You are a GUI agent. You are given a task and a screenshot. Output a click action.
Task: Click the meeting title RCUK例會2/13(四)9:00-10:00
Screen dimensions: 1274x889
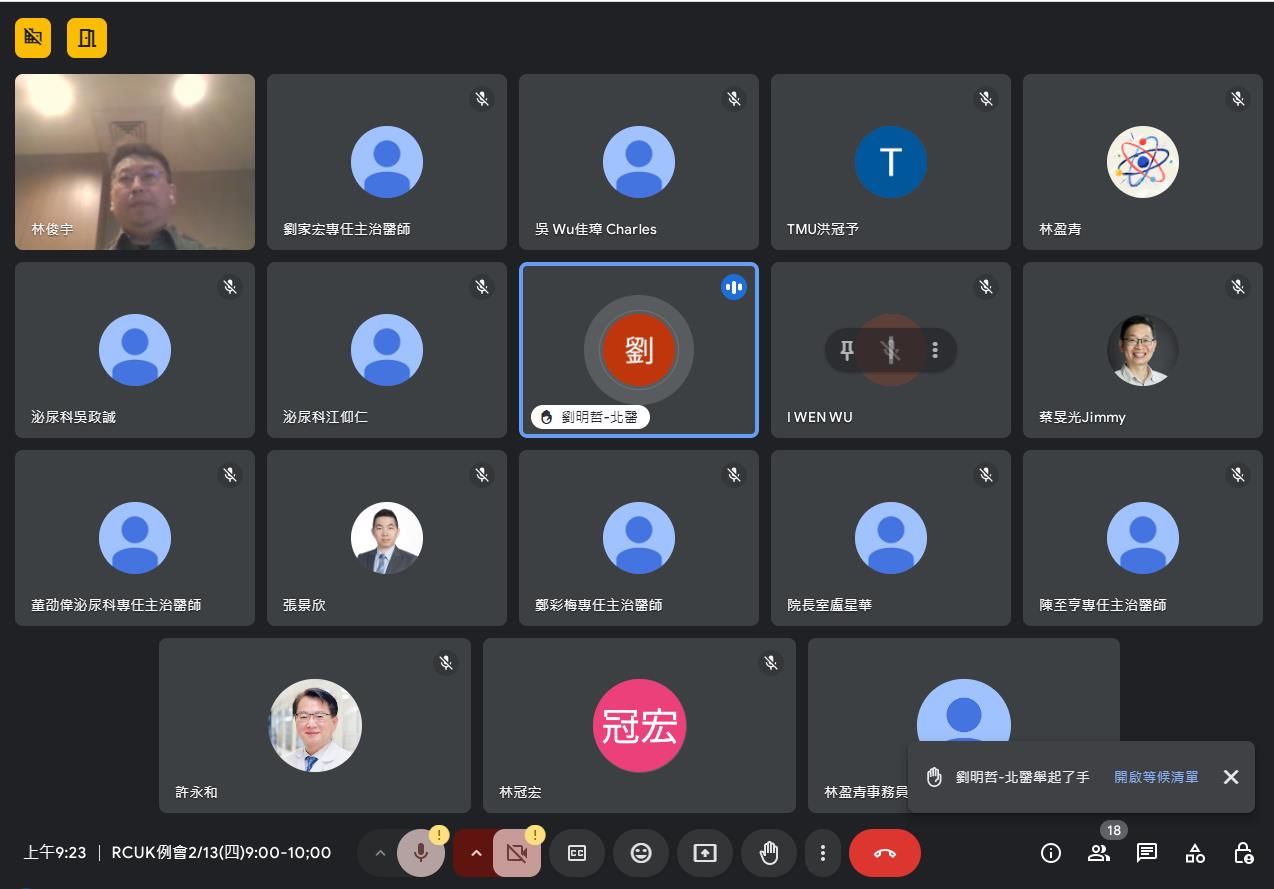[221, 853]
